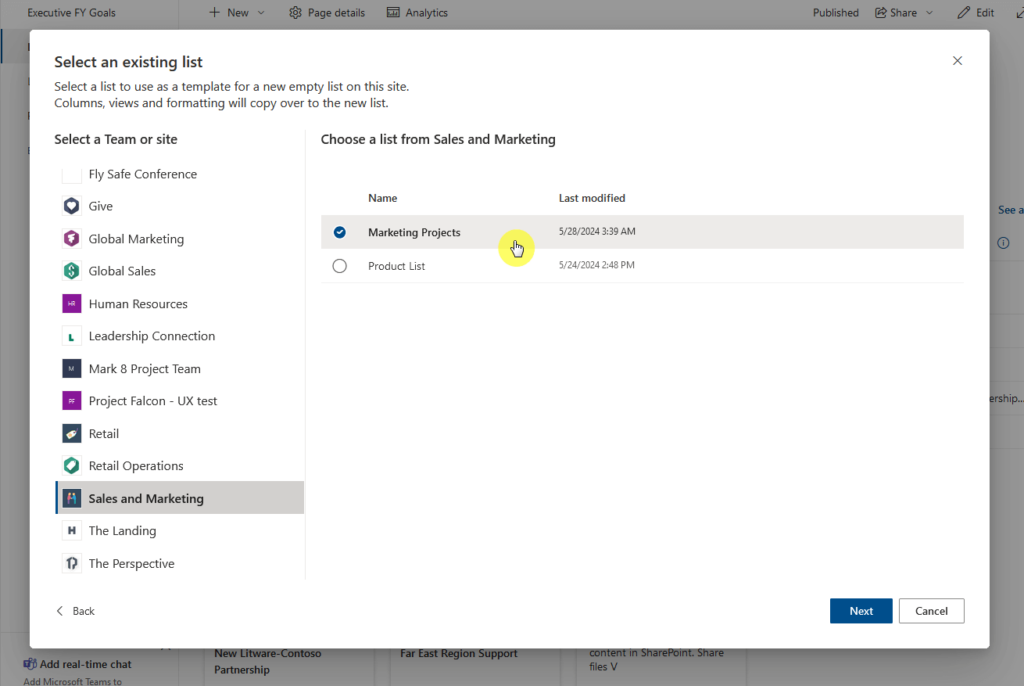
Task: Click the info icon behind the dialog
Action: [x=1003, y=243]
